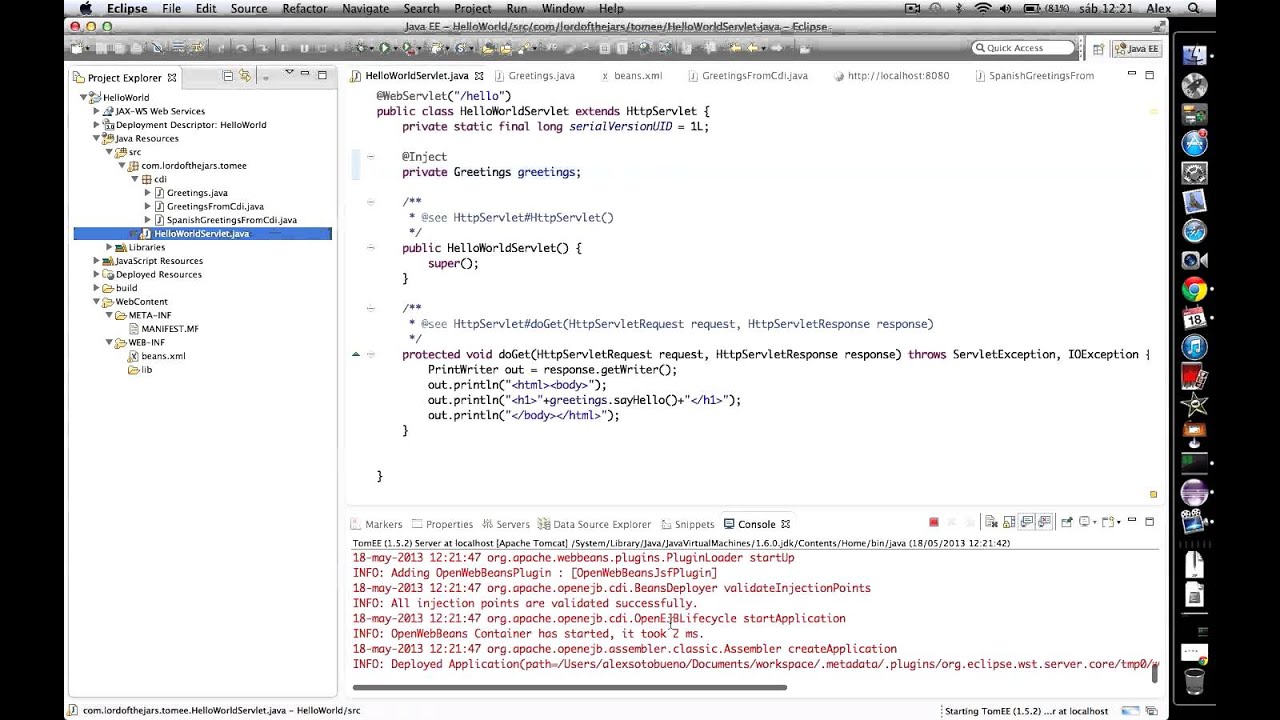Terminate the server with the red stop icon

[x=934, y=522]
